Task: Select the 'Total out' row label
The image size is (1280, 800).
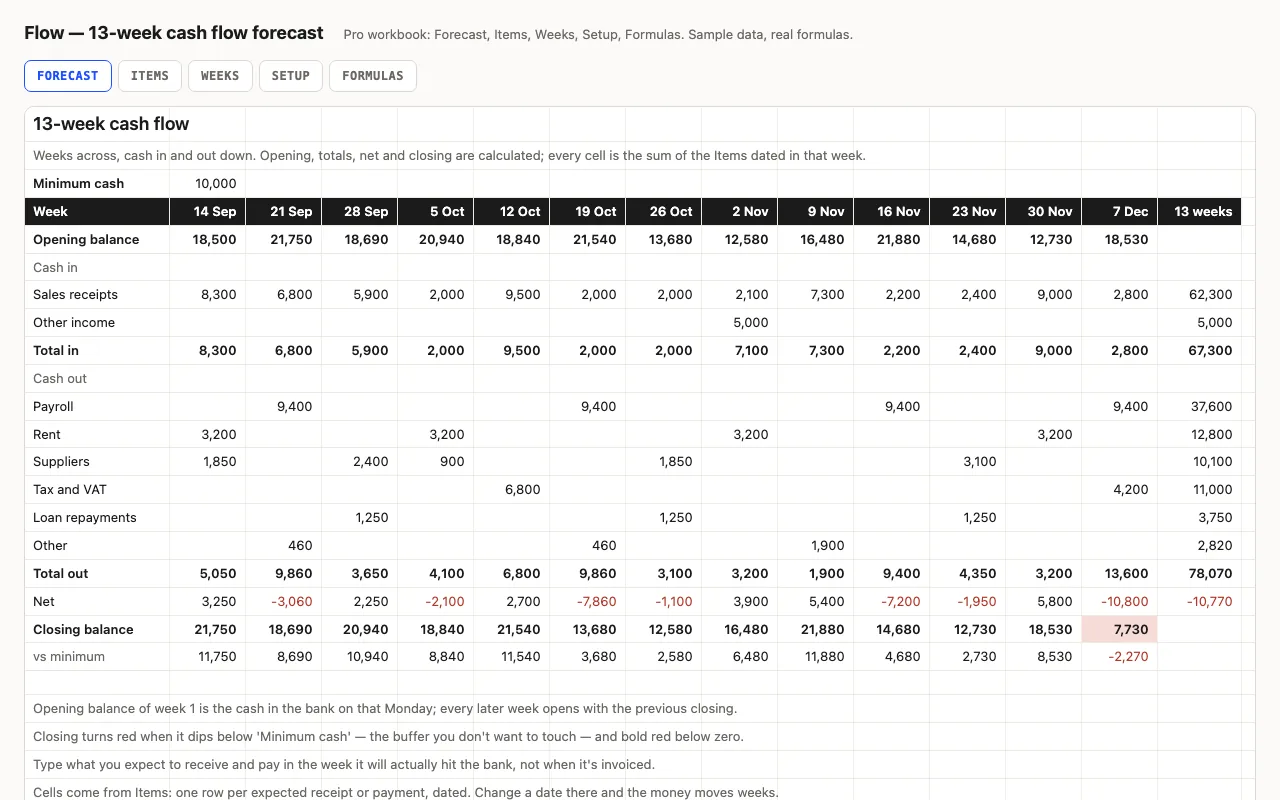Action: click(x=97, y=574)
